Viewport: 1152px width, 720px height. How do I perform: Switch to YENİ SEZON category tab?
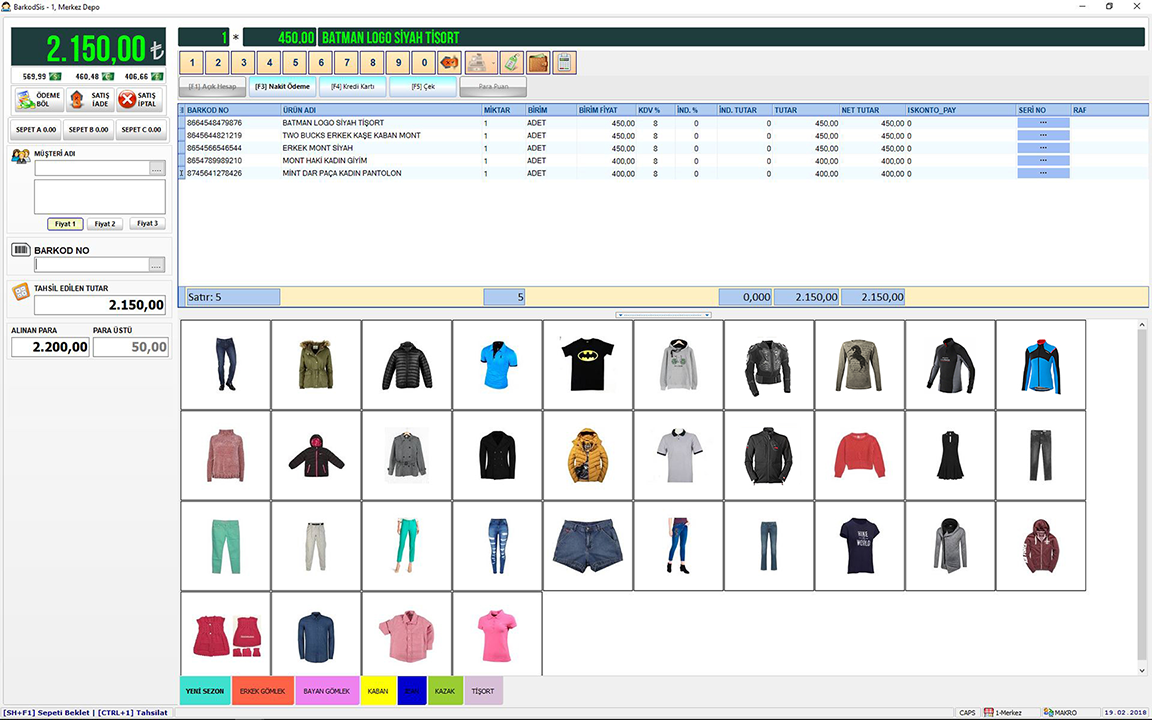(x=205, y=691)
